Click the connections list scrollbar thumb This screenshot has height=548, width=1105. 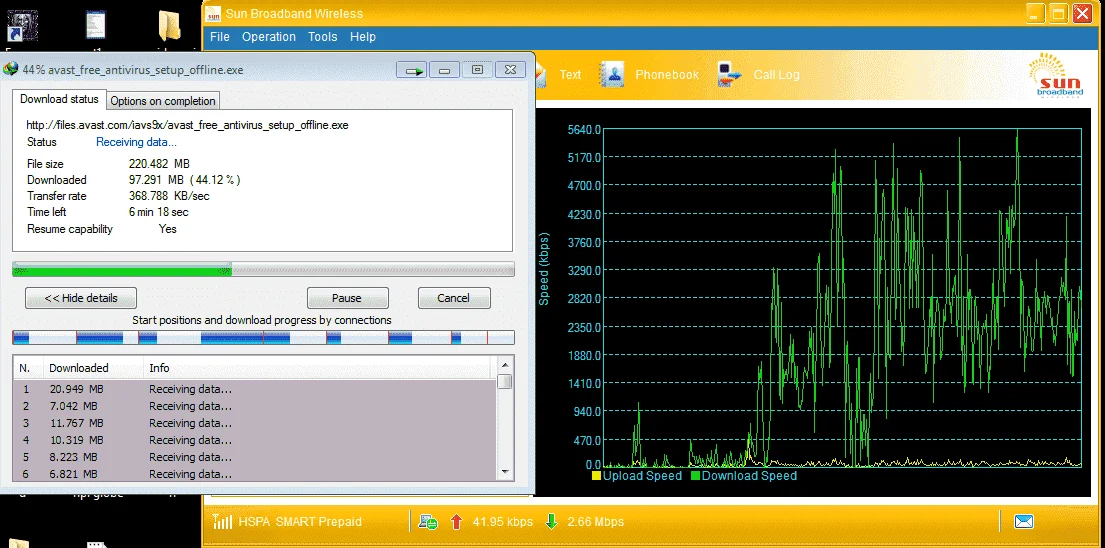pyautogui.click(x=505, y=381)
